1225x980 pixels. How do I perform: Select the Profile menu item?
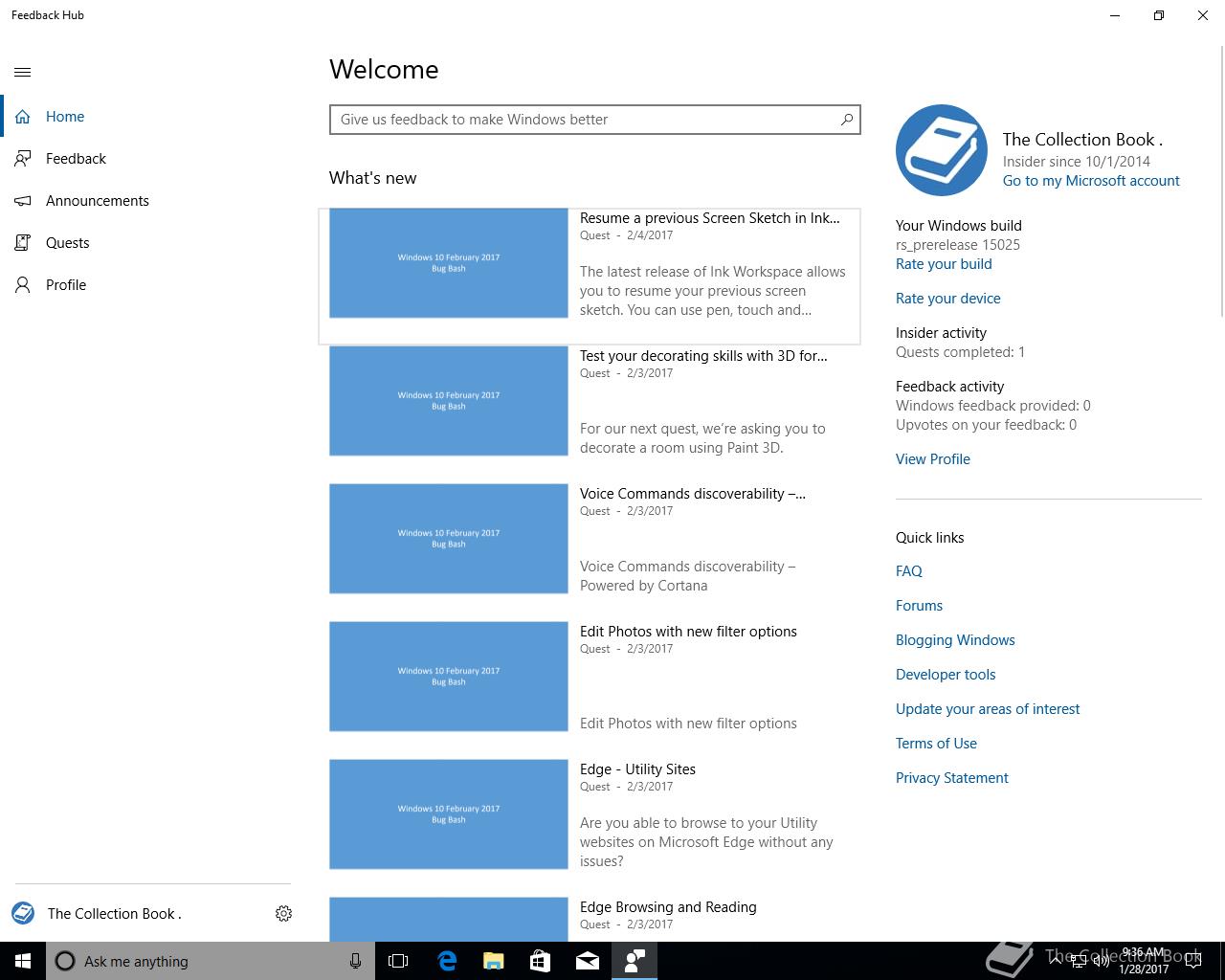pos(151,285)
